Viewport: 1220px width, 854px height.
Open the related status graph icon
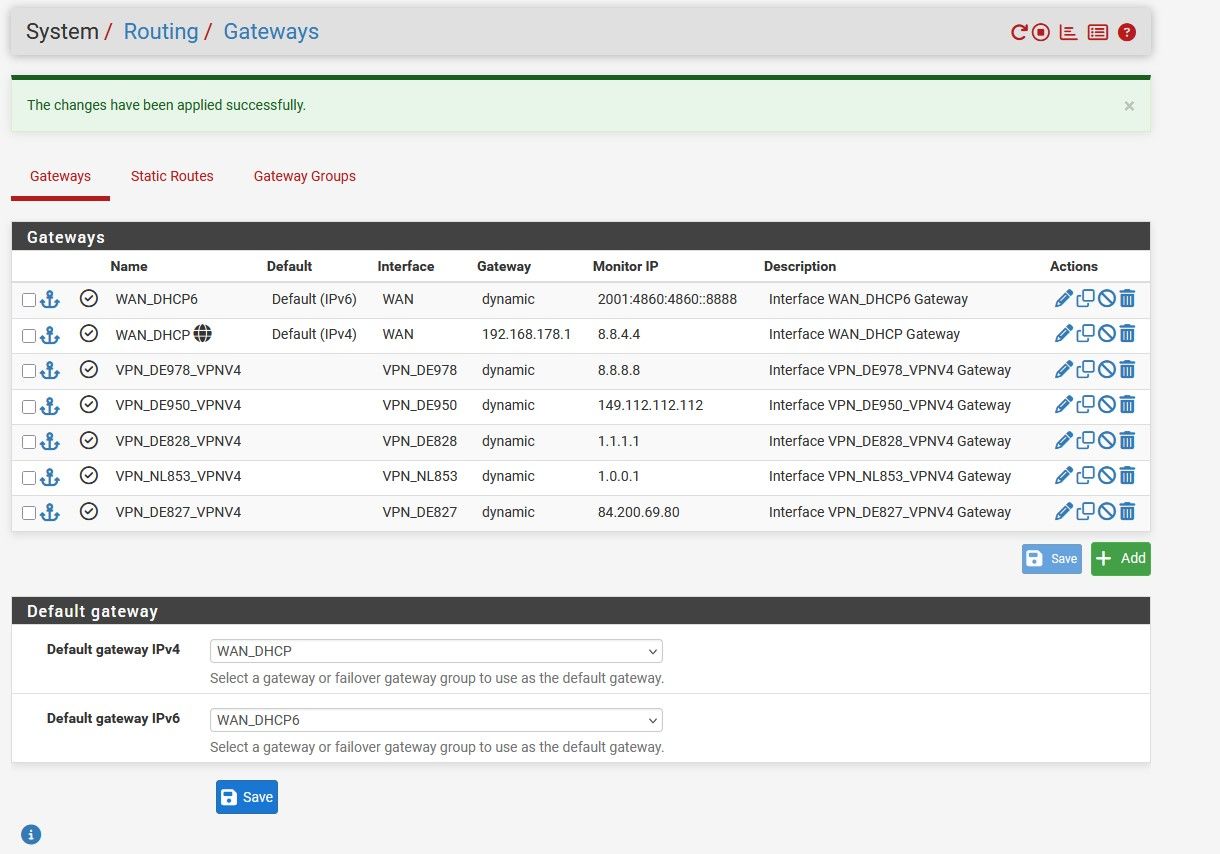(x=1068, y=32)
